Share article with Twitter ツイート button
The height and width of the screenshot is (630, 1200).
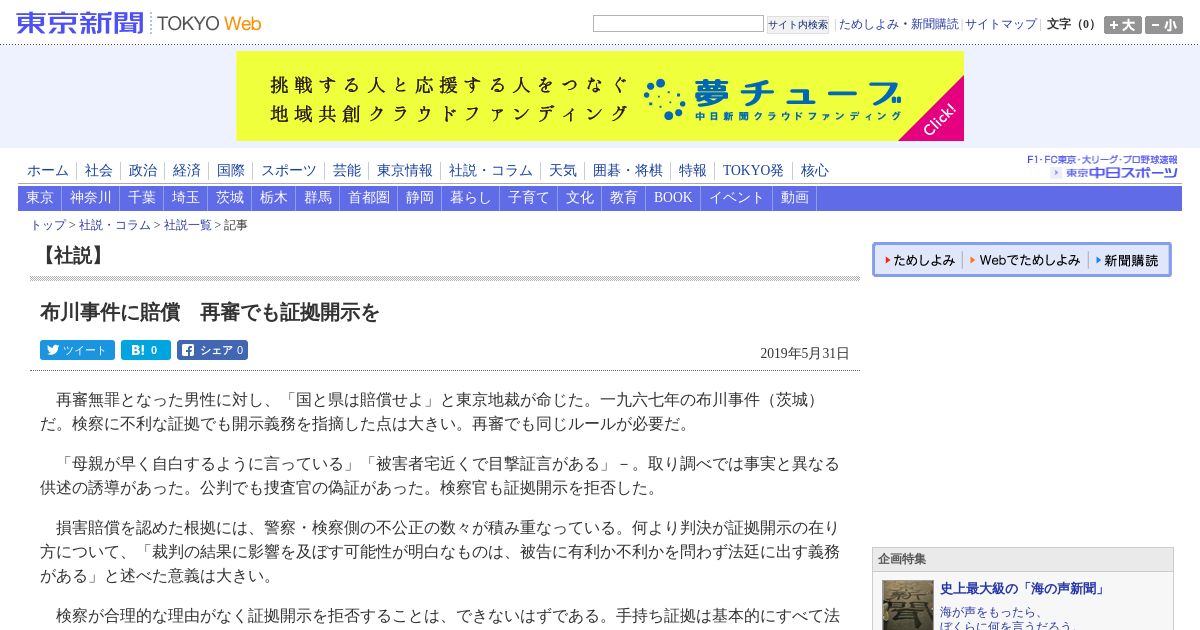pyautogui.click(x=77, y=350)
